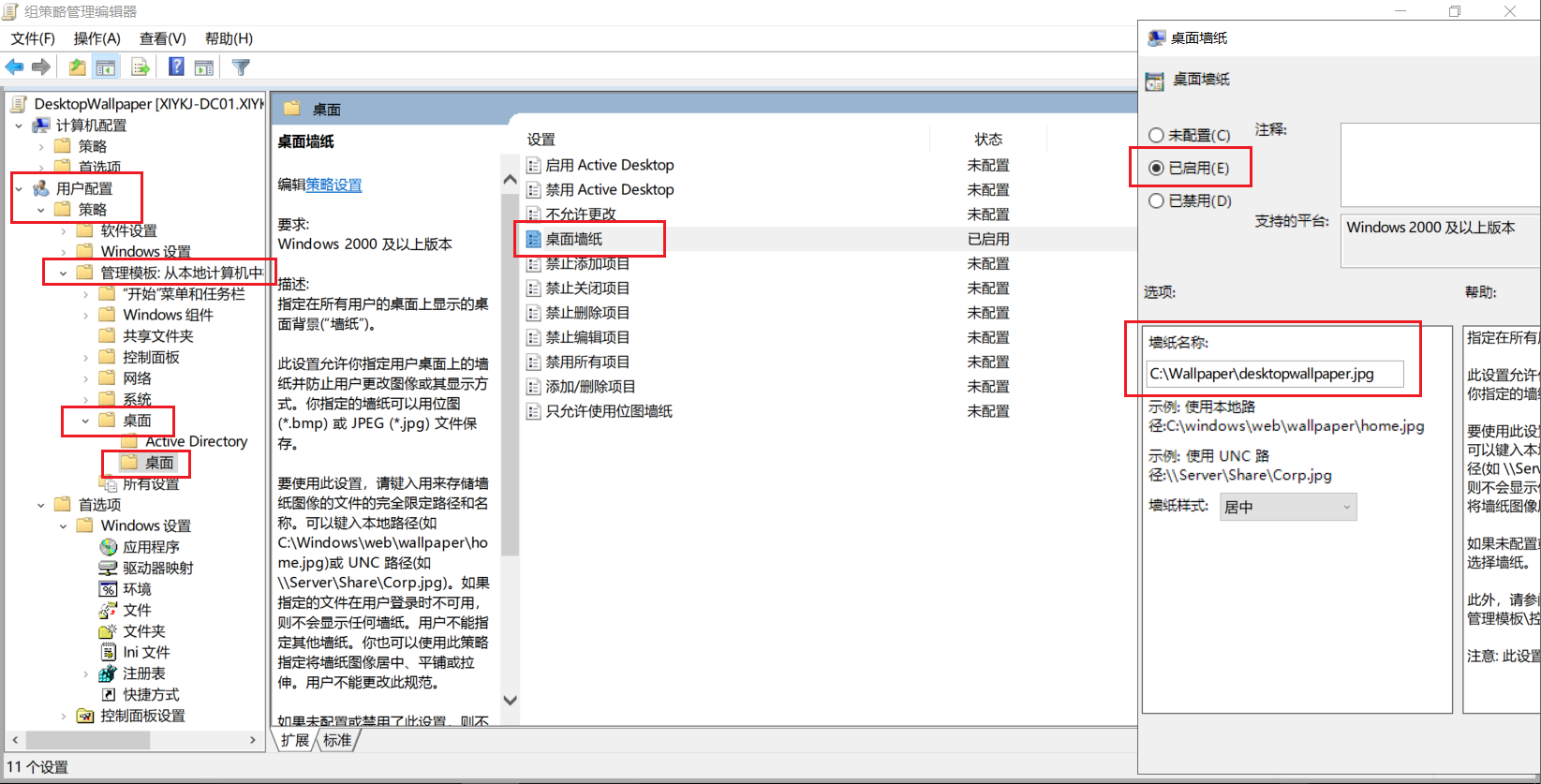Viewport: 1541px width, 784px height.
Task: Open Help via the question mark icon
Action: [176, 67]
